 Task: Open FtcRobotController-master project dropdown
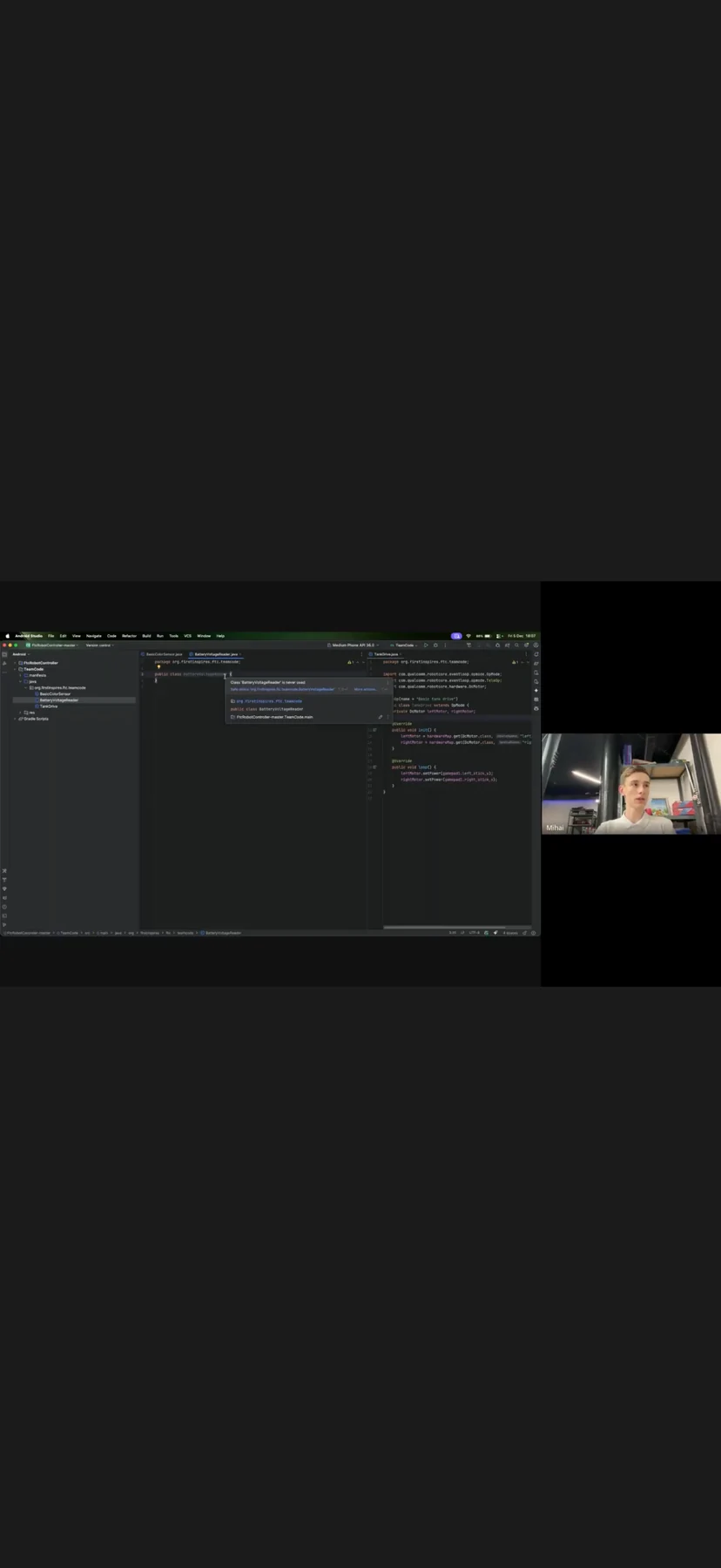click(54, 645)
